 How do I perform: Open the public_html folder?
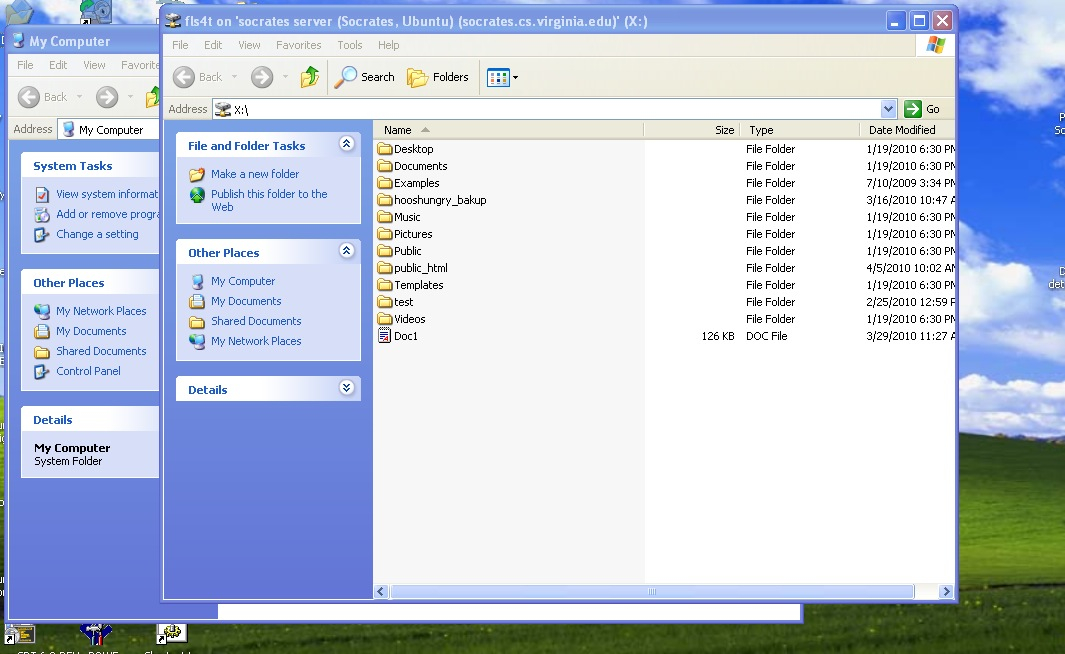[420, 268]
